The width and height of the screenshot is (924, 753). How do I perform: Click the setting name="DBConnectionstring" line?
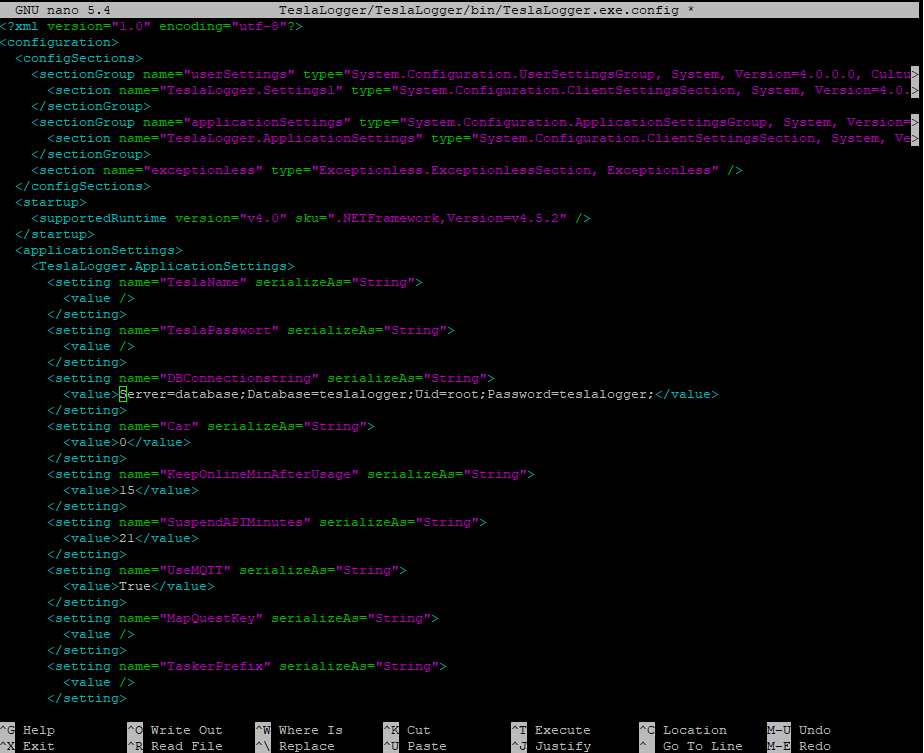pos(271,378)
